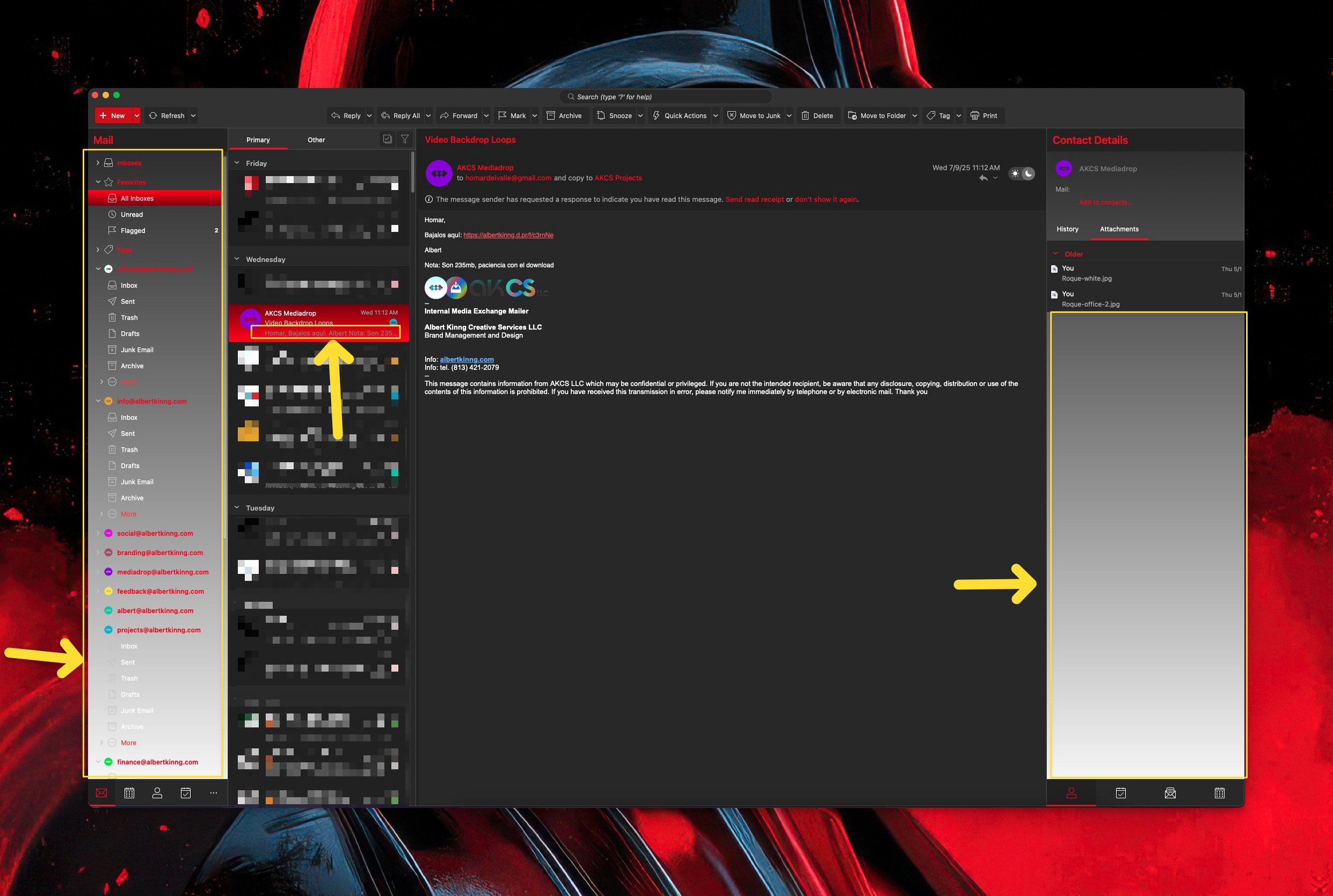Toggle light mode sun icon
The width and height of the screenshot is (1333, 896).
click(x=1015, y=173)
